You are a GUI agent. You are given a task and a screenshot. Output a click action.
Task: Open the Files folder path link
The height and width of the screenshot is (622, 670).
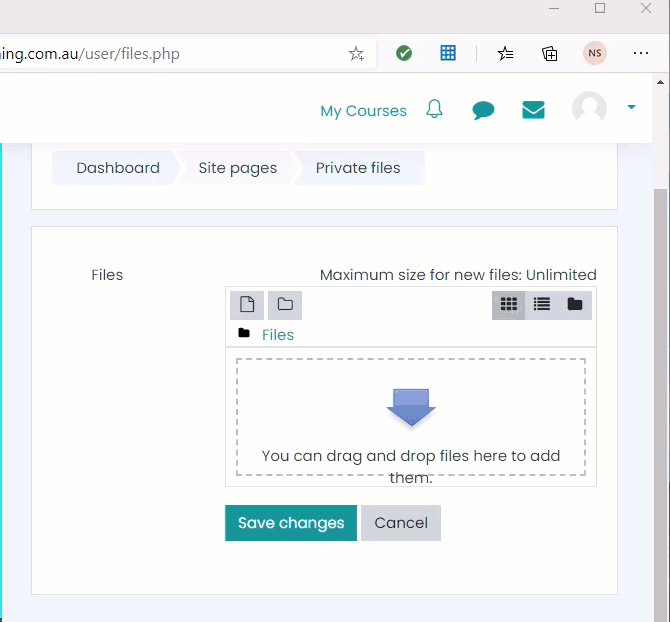pyautogui.click(x=278, y=335)
